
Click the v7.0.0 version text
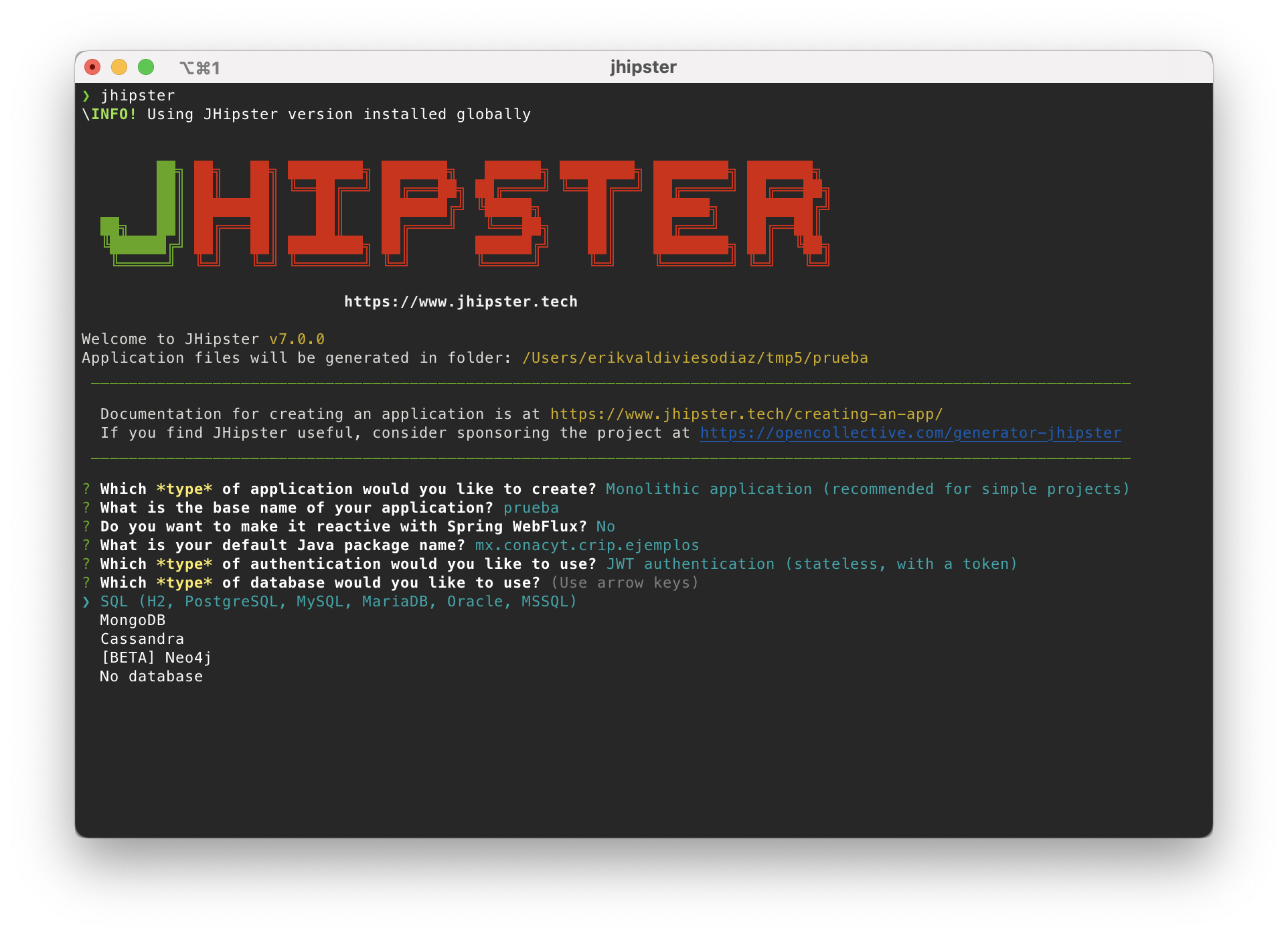pos(297,339)
